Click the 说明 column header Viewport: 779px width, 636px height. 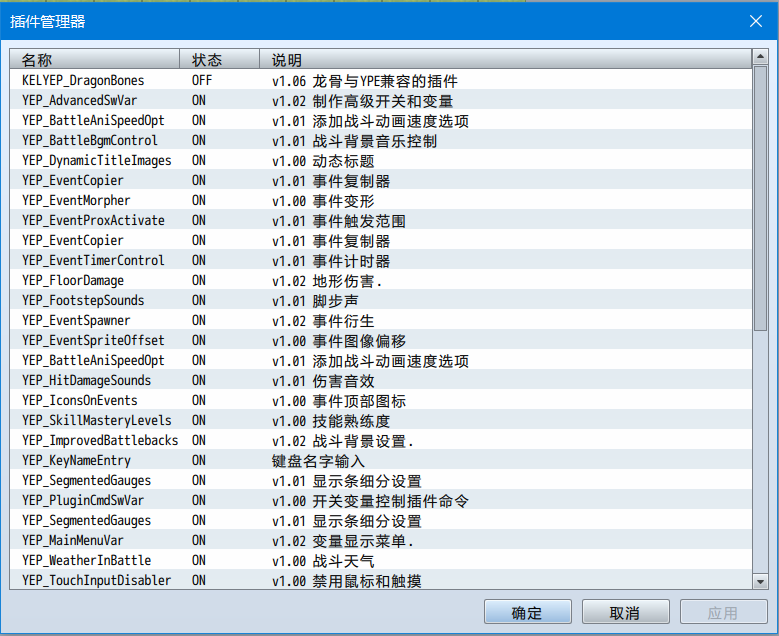[505, 59]
